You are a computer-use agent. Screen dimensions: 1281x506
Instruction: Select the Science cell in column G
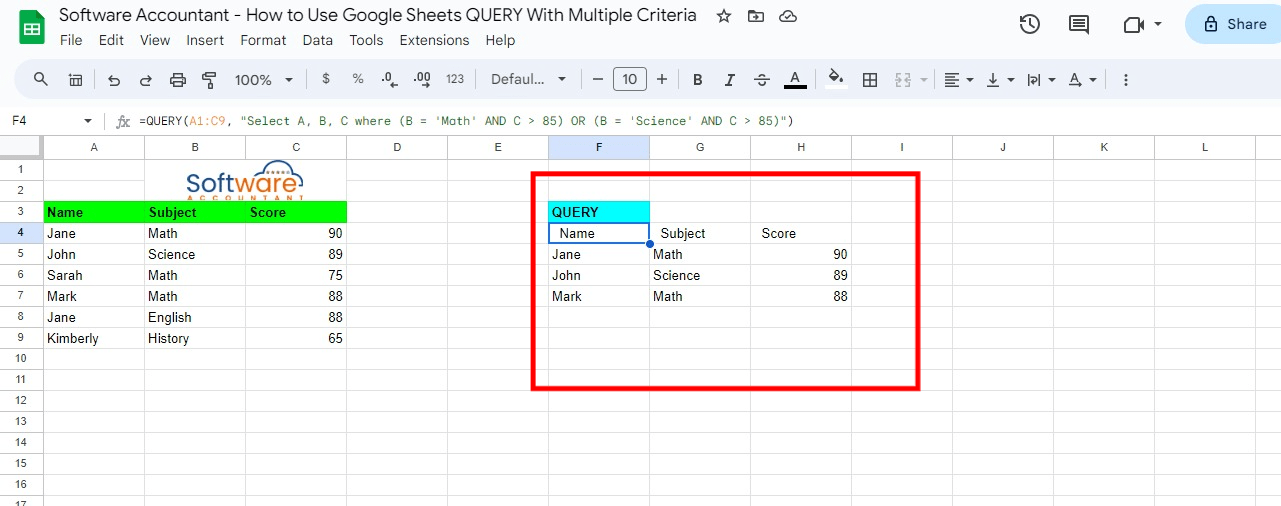tap(700, 275)
